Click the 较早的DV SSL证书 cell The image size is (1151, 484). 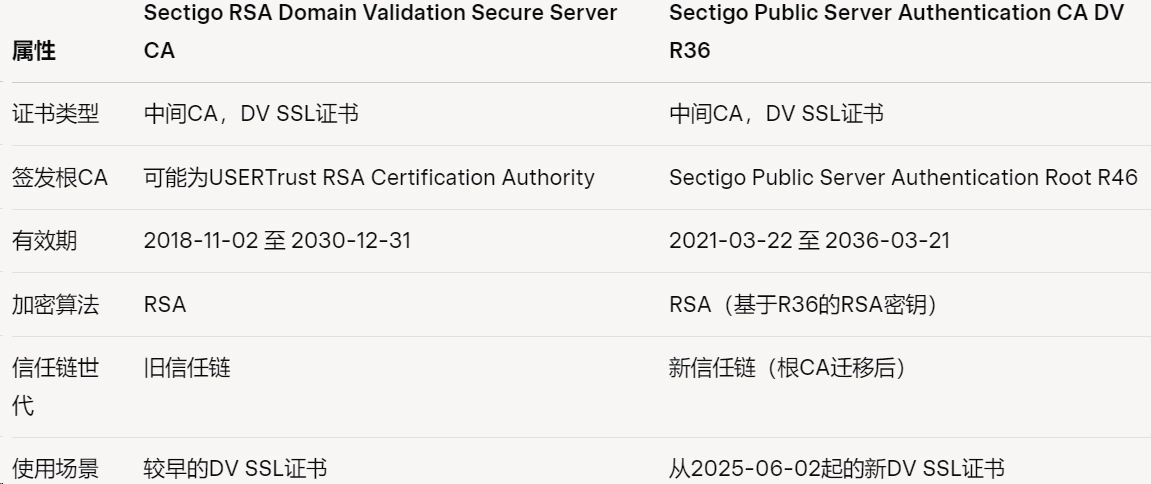pos(236,468)
